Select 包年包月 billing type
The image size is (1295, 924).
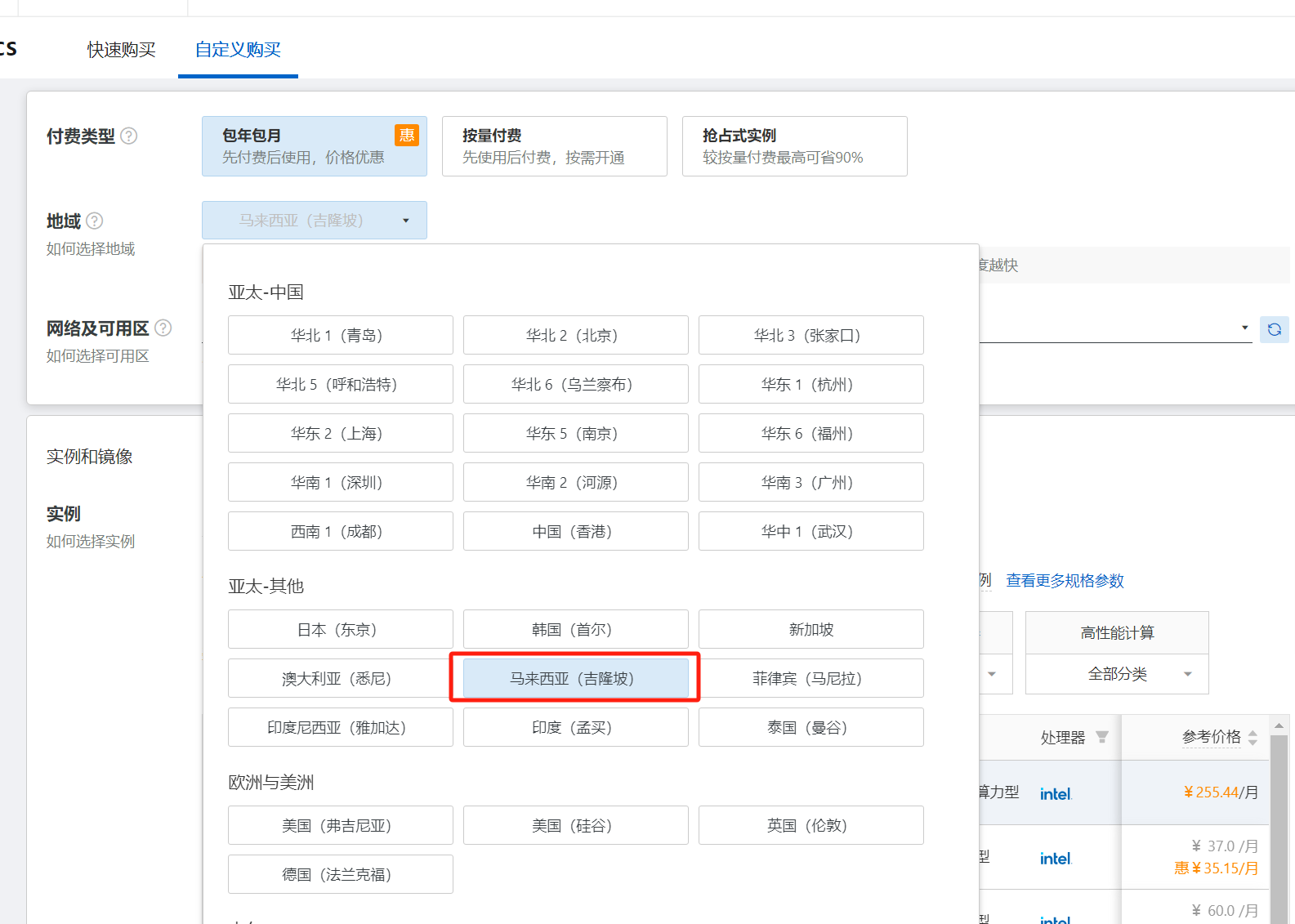tap(315, 146)
